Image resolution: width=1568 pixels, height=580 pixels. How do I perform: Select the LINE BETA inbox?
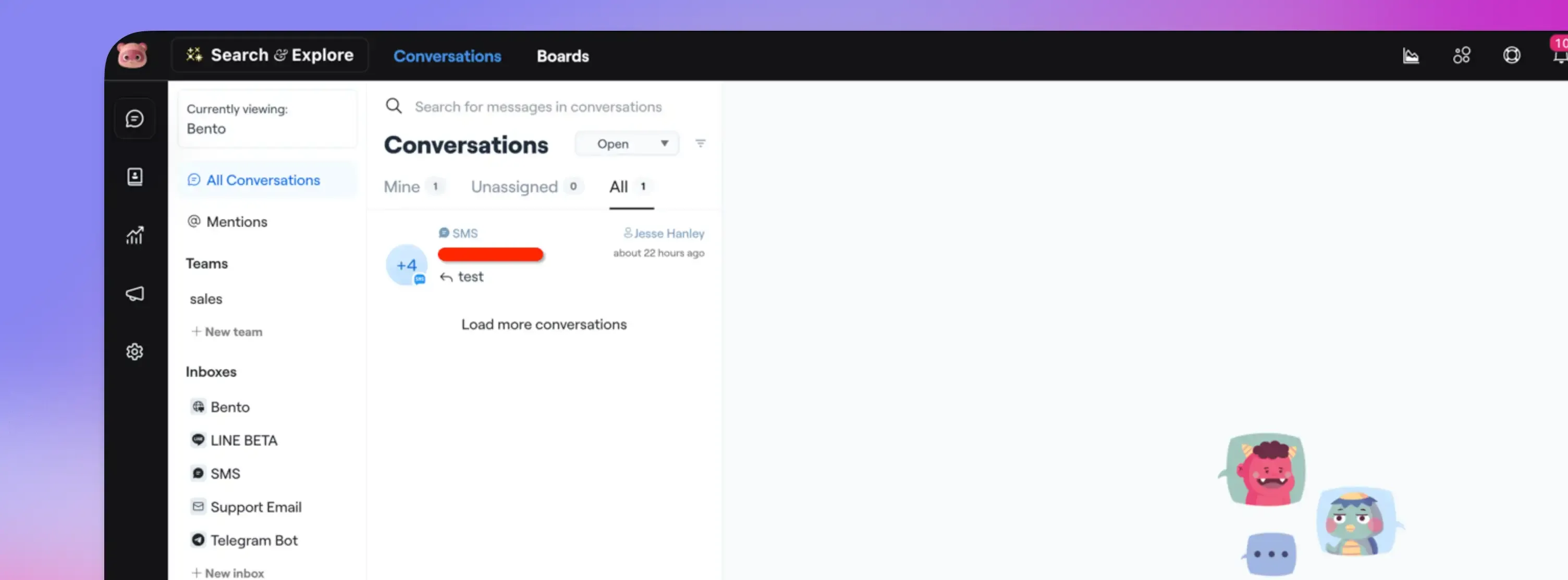click(x=243, y=440)
